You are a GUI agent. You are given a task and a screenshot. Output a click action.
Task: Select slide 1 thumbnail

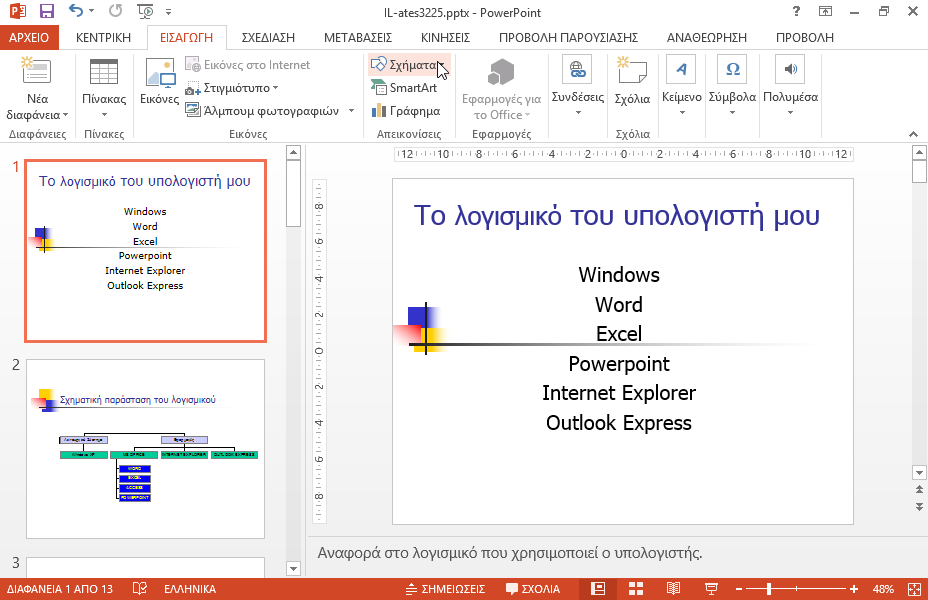coord(146,251)
